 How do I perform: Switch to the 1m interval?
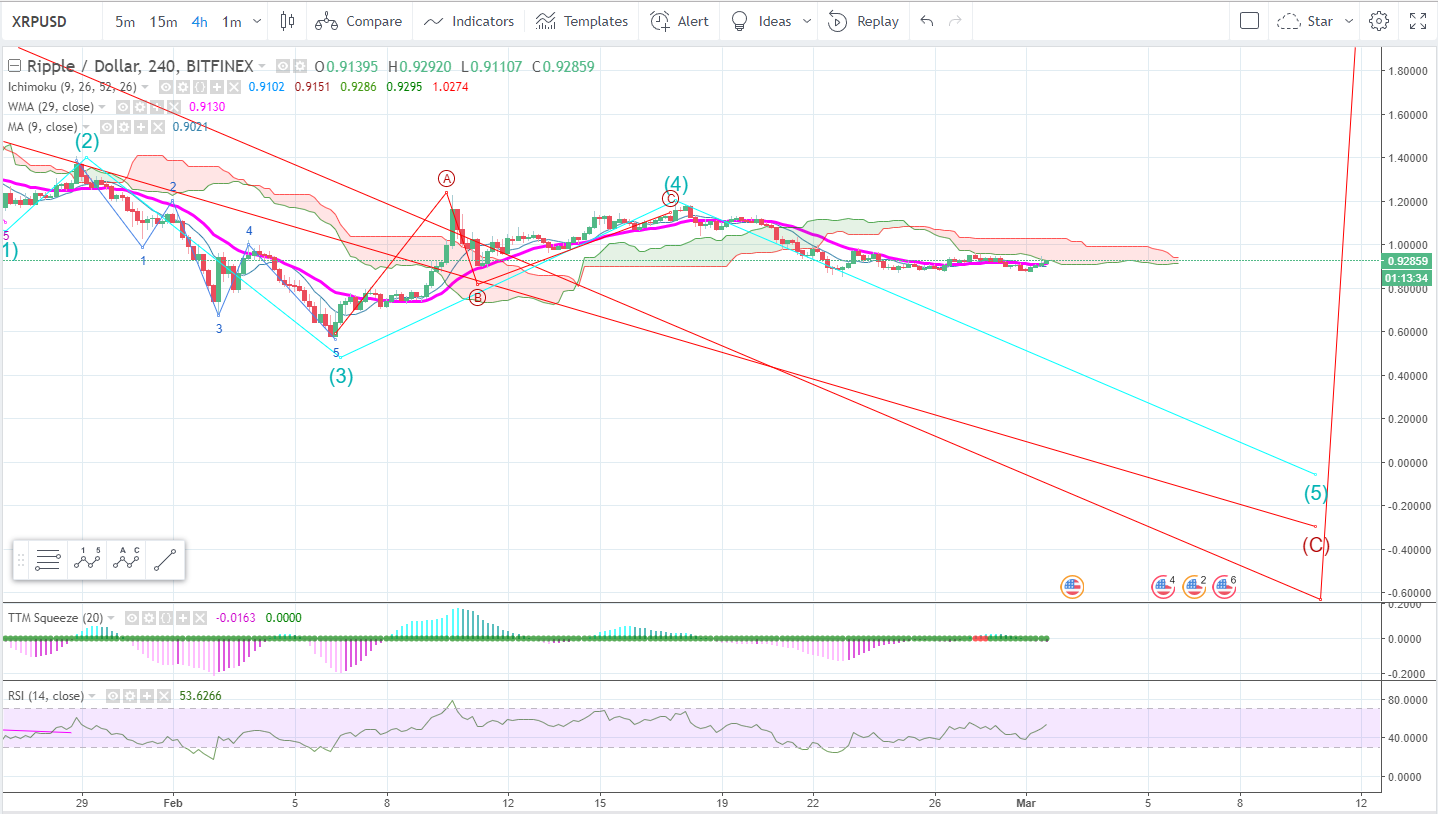tap(231, 21)
